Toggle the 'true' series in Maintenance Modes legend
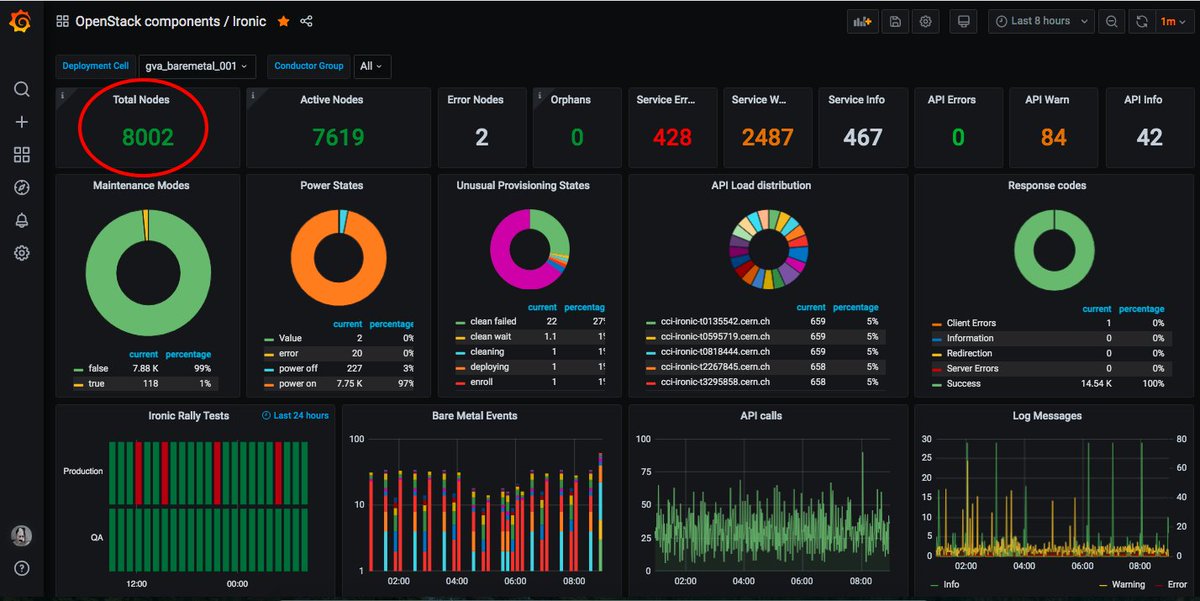Image resolution: width=1200 pixels, height=601 pixels. pyautogui.click(x=95, y=383)
